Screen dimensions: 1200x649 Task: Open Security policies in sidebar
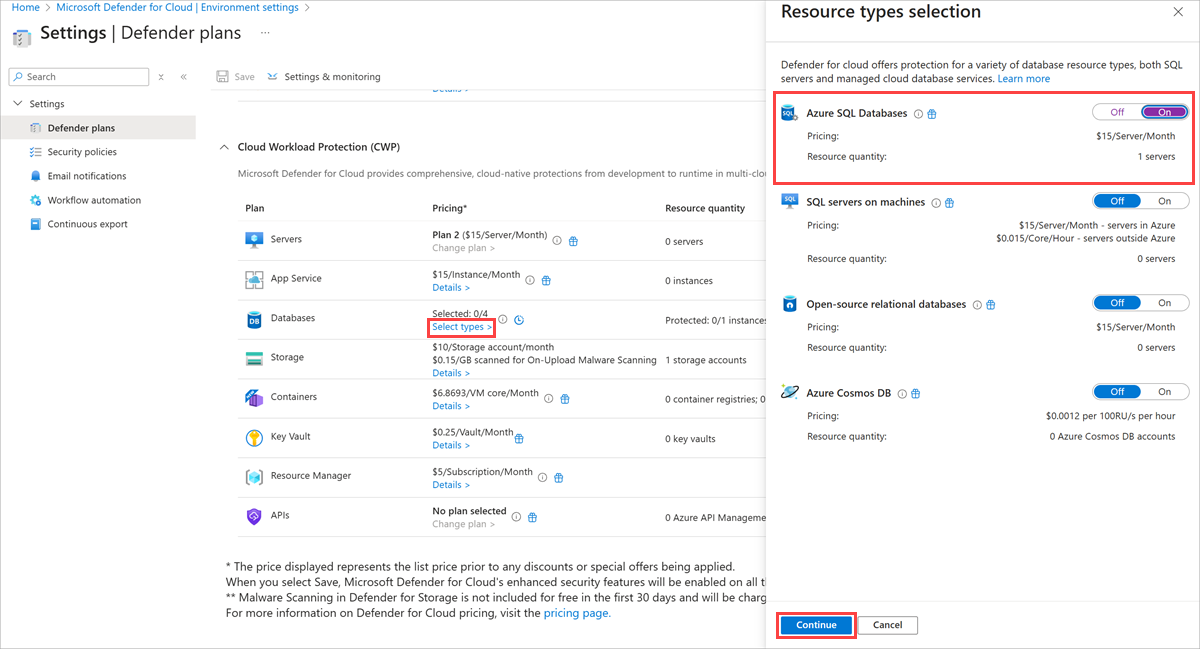[x=82, y=152]
